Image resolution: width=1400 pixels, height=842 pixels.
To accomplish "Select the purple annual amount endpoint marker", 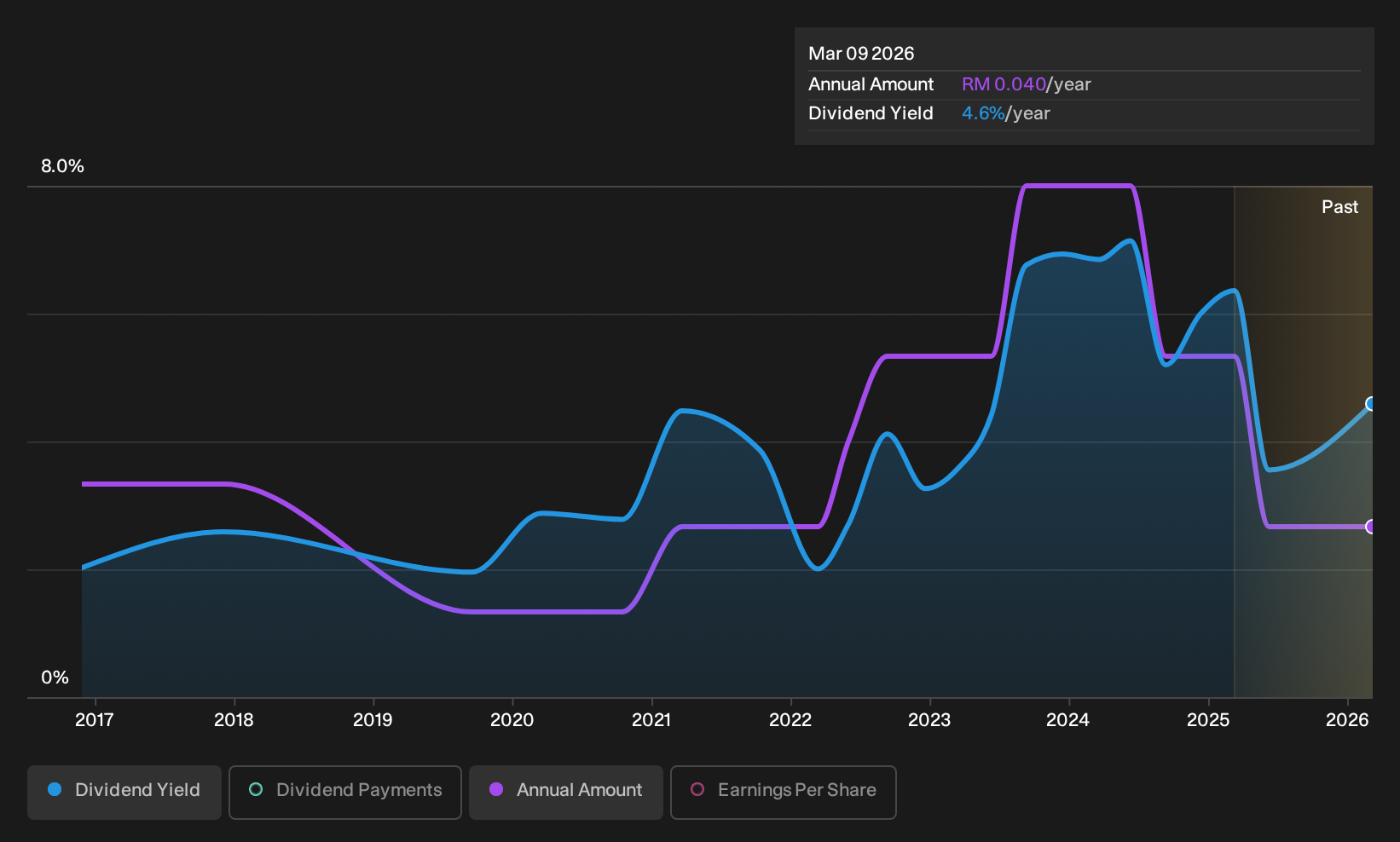I will click(x=1371, y=527).
